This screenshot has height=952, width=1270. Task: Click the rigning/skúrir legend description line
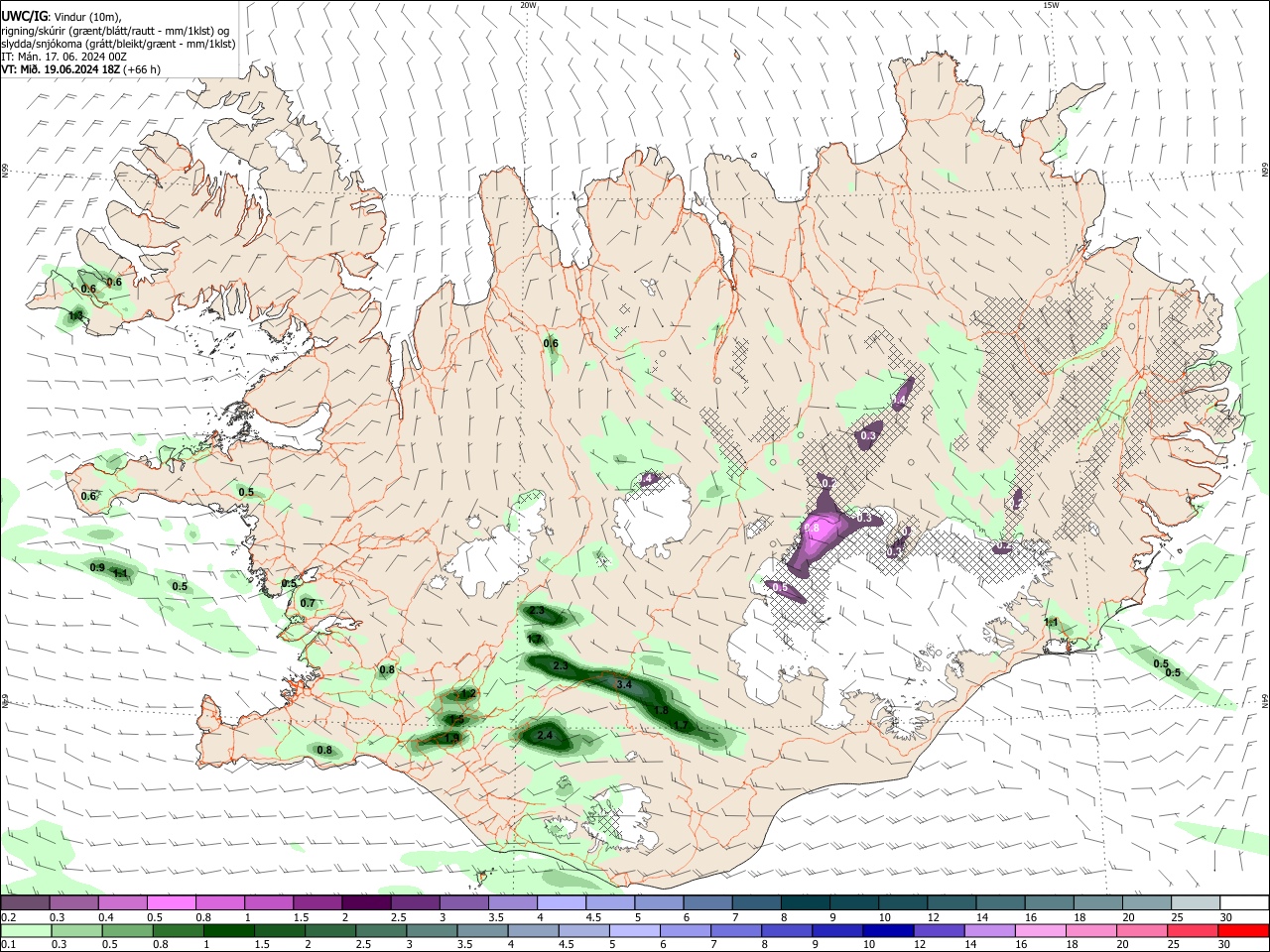tap(114, 31)
